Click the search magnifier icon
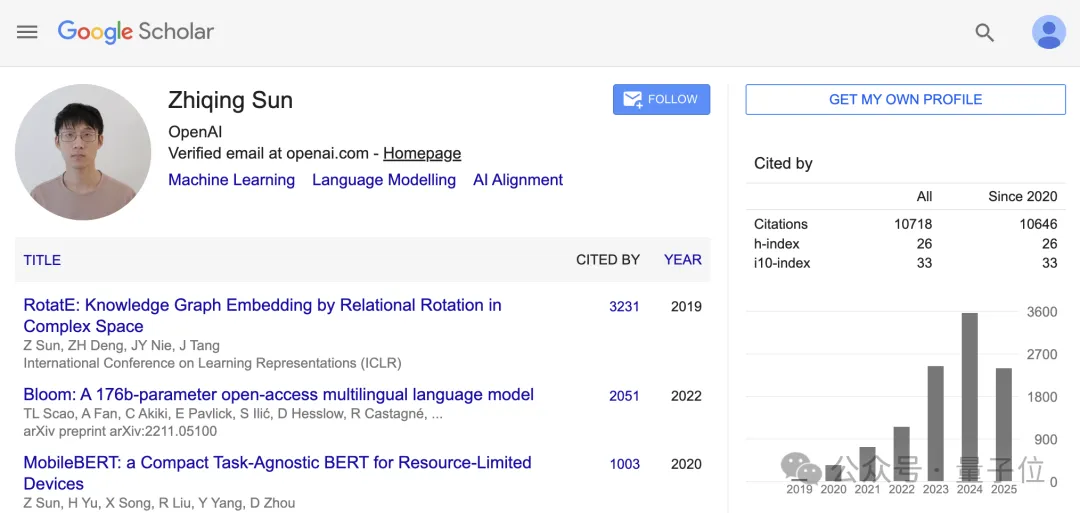This screenshot has height=513, width=1080. pos(984,32)
